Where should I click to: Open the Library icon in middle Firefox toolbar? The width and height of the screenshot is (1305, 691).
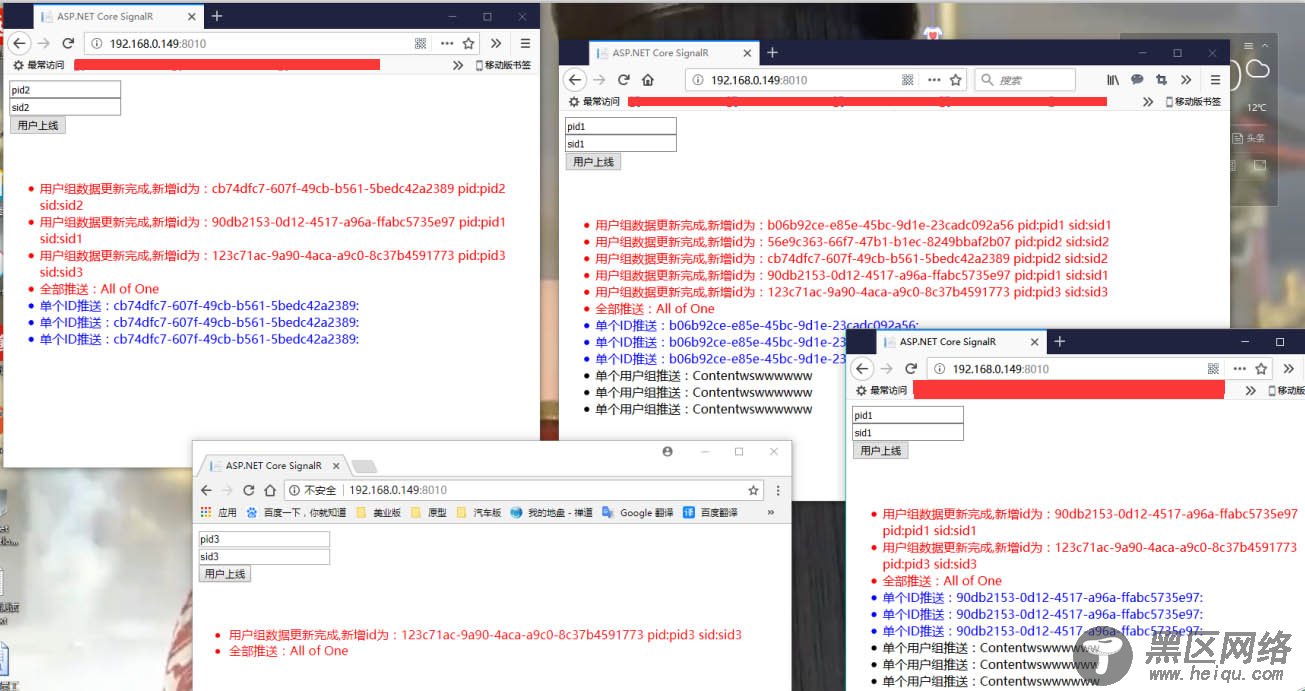[x=1113, y=80]
